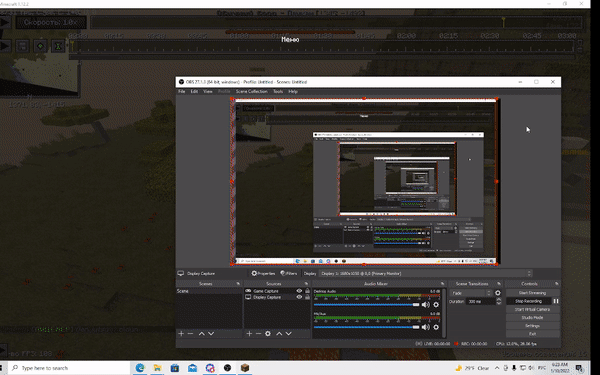Screen dimensions: 600x375
Task: Move the selected source down
Action: click(x=289, y=334)
